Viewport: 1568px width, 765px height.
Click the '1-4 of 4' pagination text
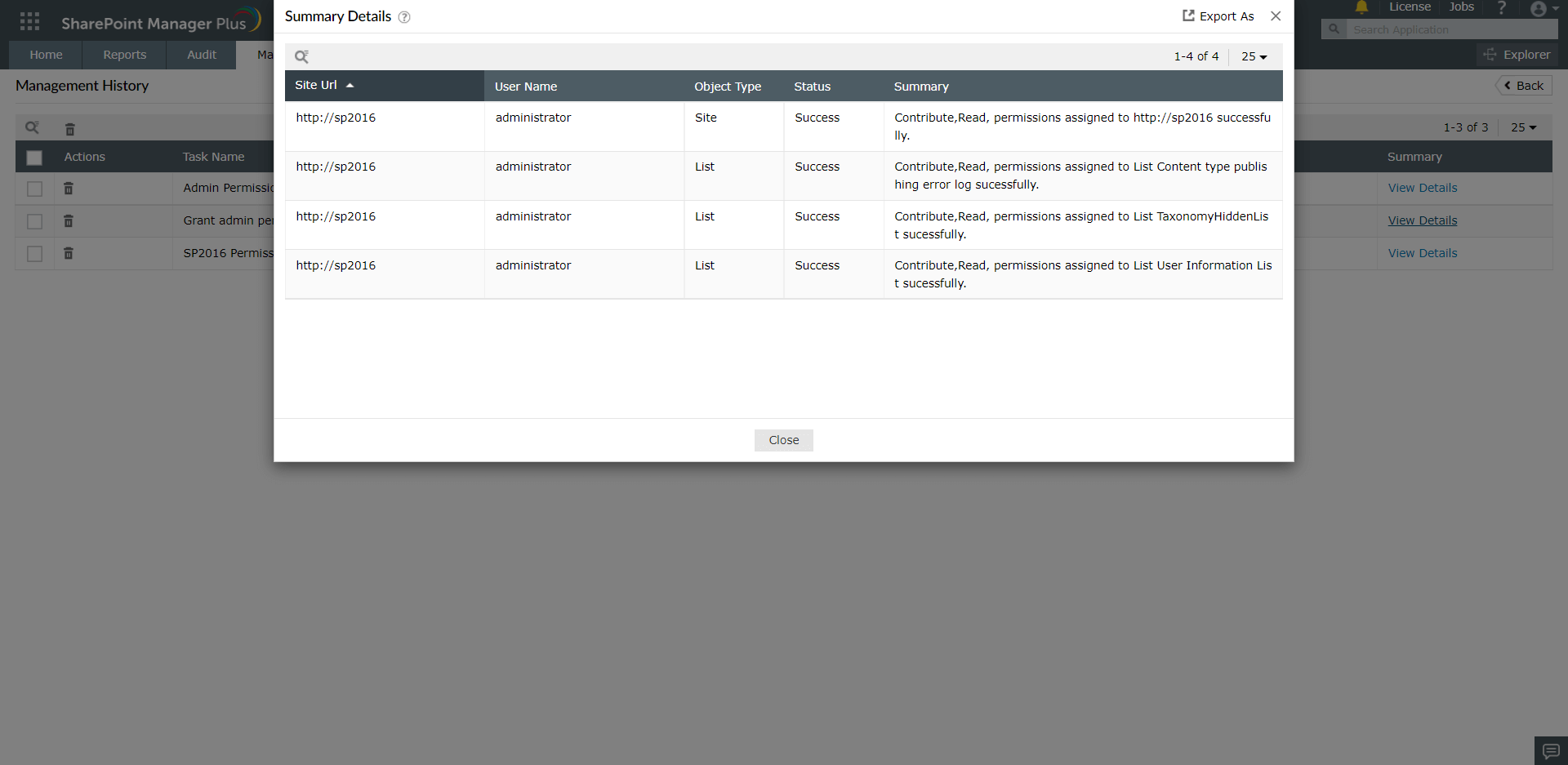(x=1196, y=56)
